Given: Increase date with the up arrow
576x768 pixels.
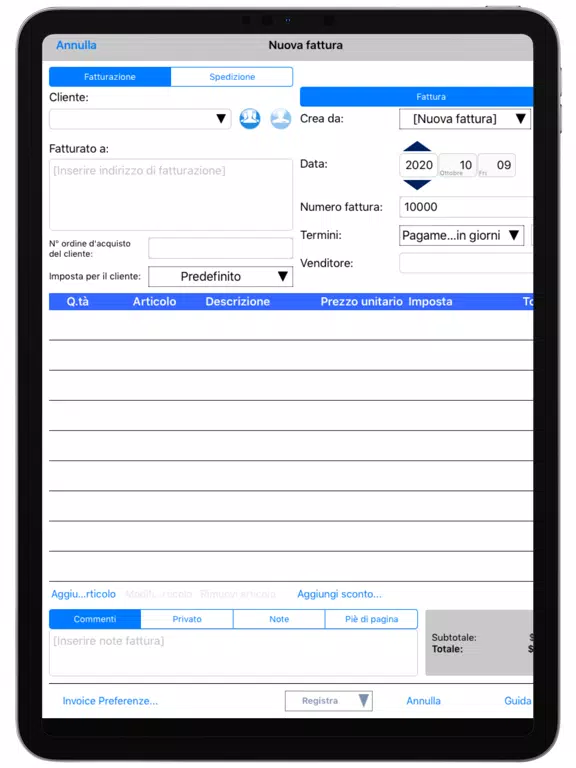Looking at the screenshot, I should [417, 146].
